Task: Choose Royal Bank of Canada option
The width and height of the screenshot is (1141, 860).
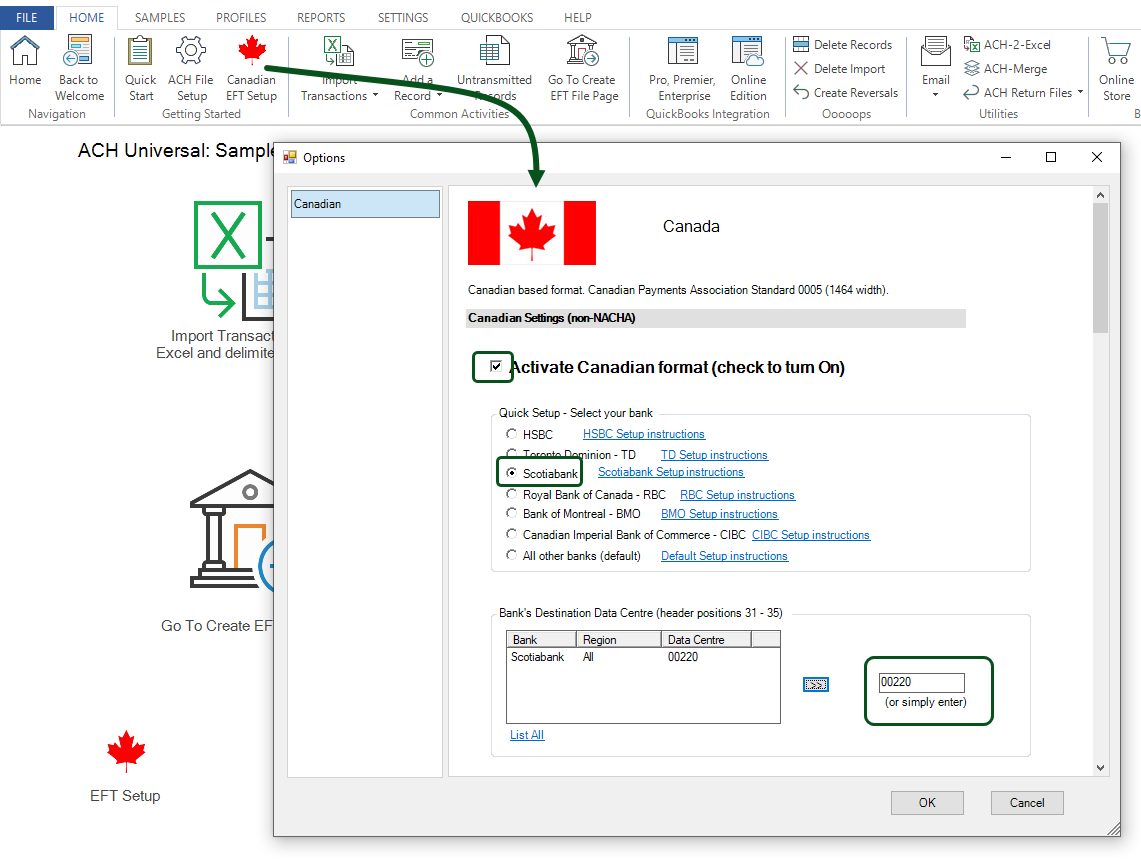Action: click(512, 494)
